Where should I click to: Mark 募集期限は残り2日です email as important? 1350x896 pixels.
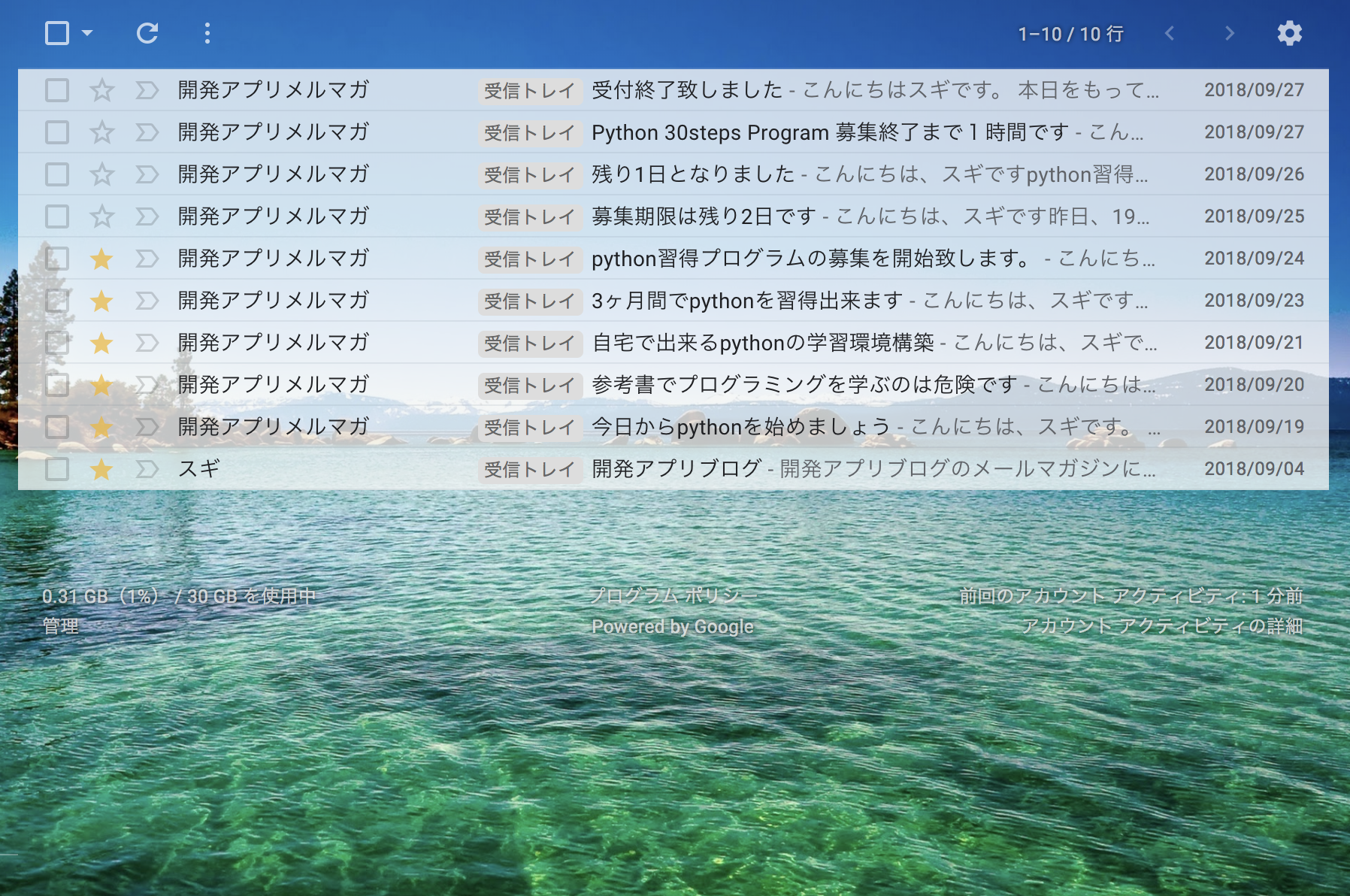(x=147, y=216)
